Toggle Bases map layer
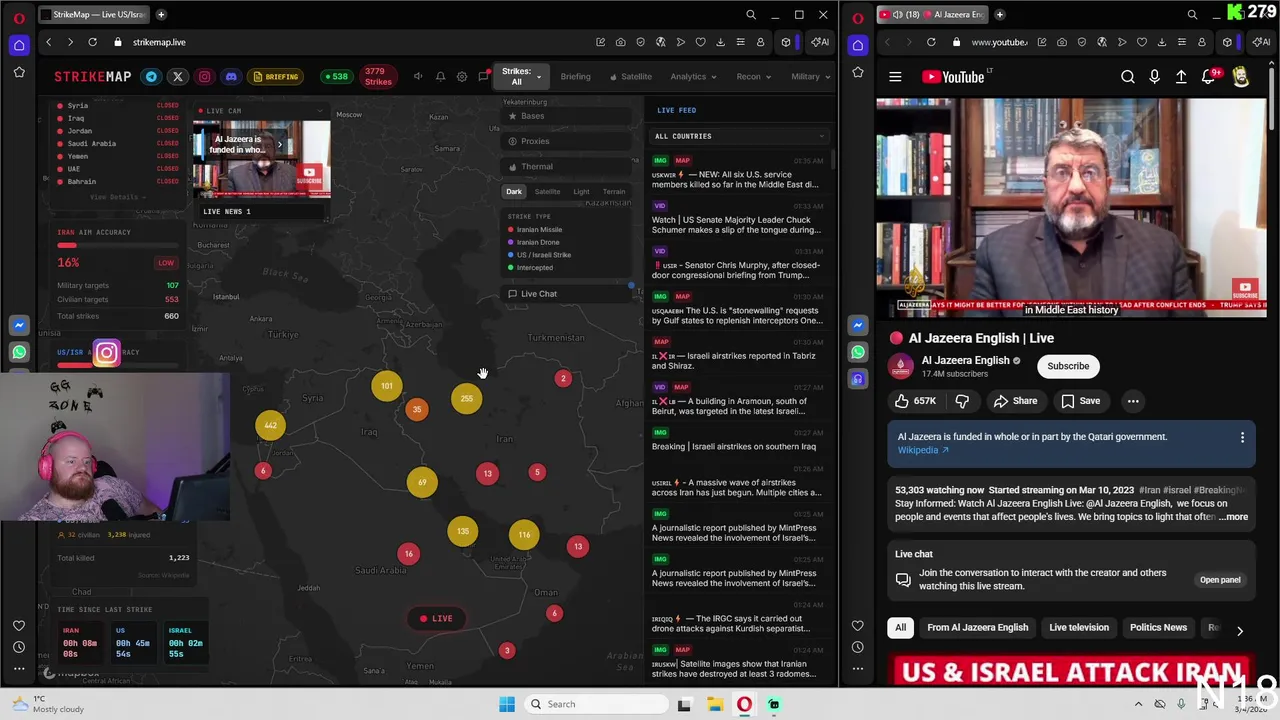 coord(567,116)
